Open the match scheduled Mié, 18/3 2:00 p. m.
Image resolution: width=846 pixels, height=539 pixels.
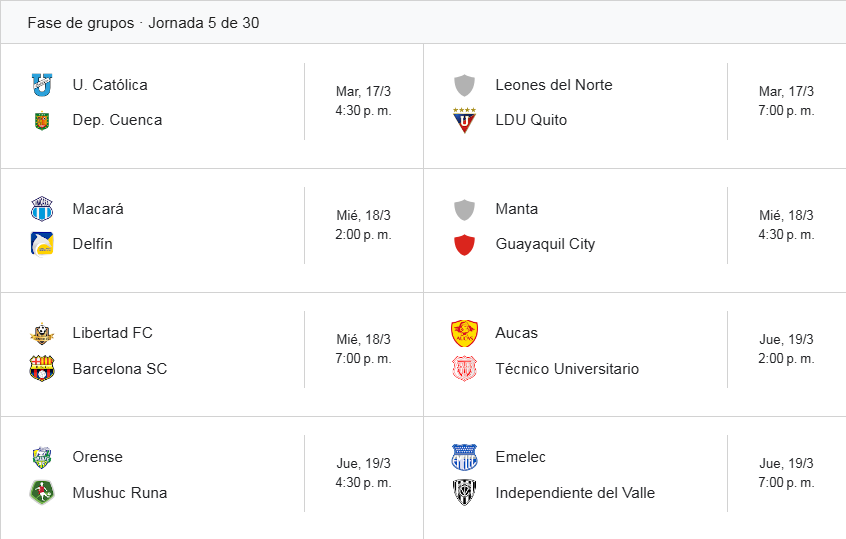(363, 225)
